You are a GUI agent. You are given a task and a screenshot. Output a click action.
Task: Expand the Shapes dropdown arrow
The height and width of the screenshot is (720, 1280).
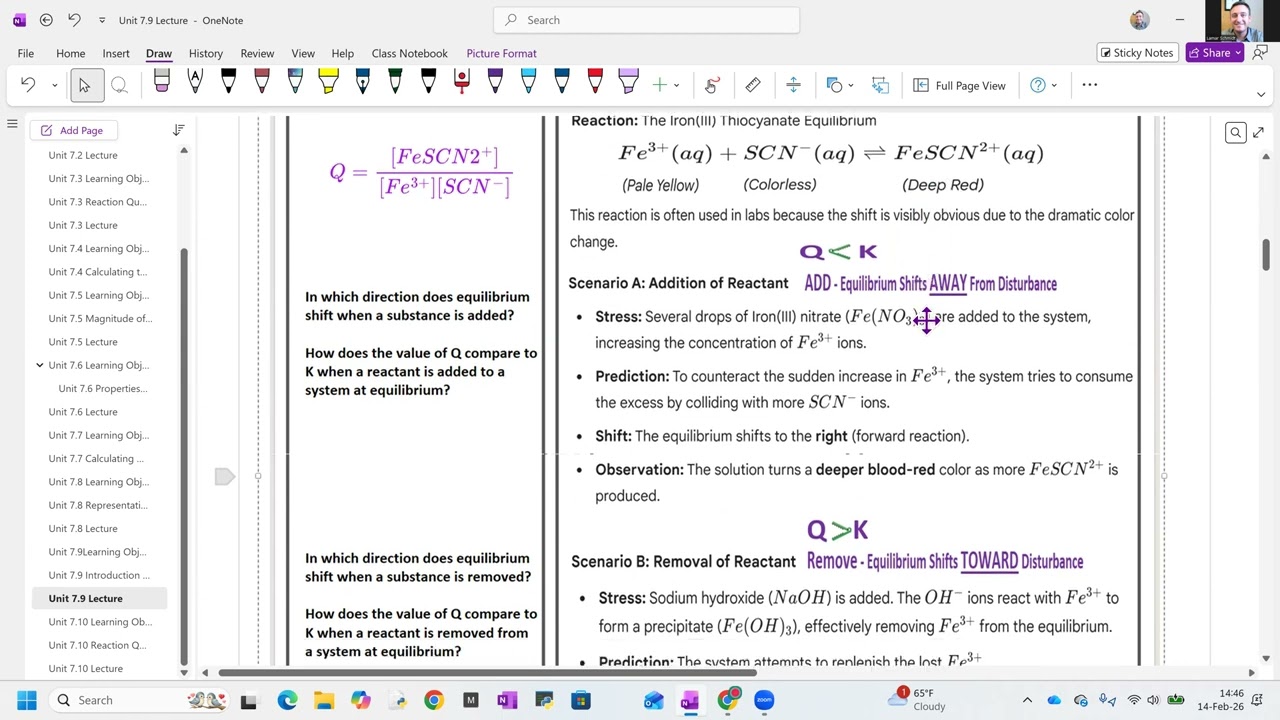[851, 85]
